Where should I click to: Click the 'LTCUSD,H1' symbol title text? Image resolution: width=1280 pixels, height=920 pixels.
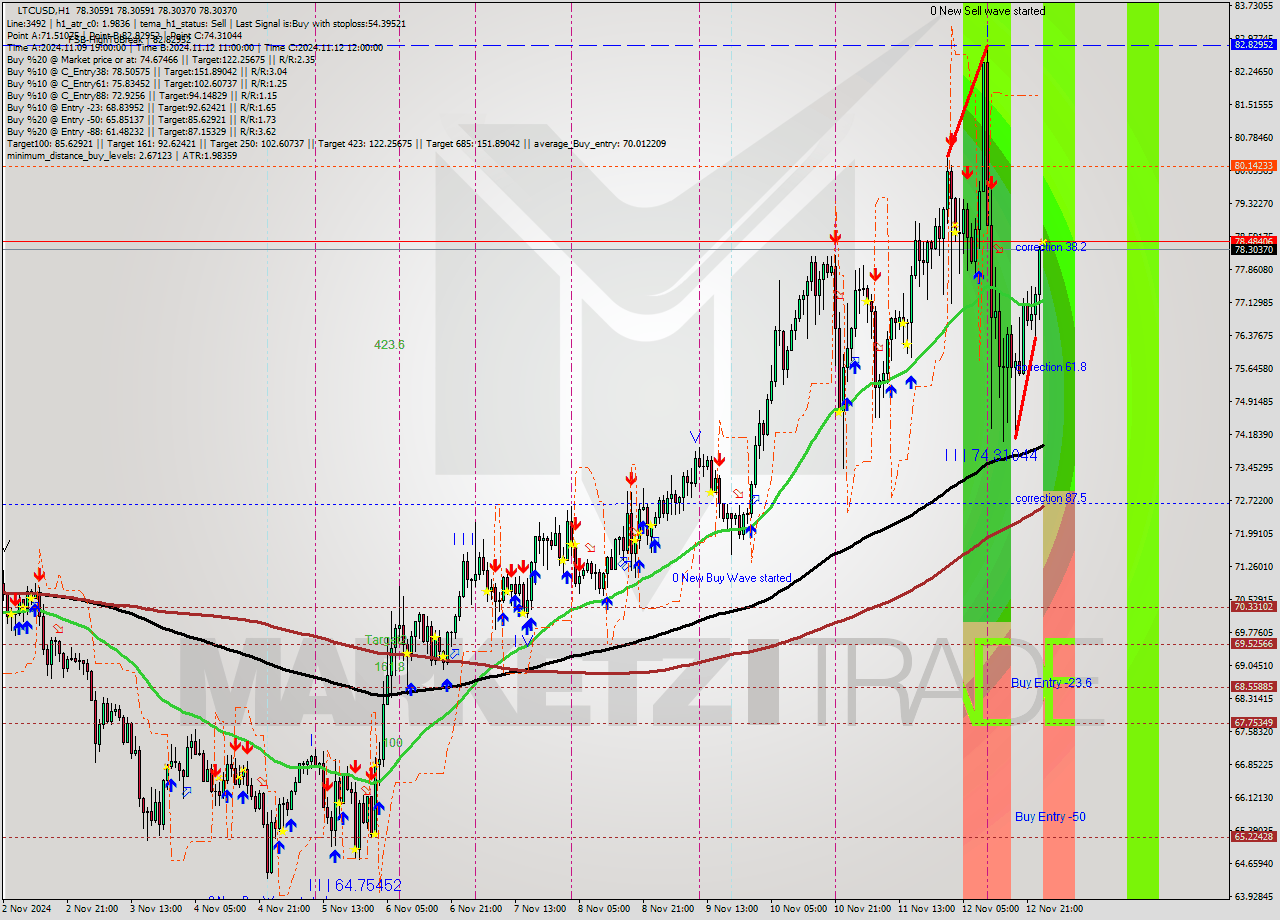(x=45, y=9)
